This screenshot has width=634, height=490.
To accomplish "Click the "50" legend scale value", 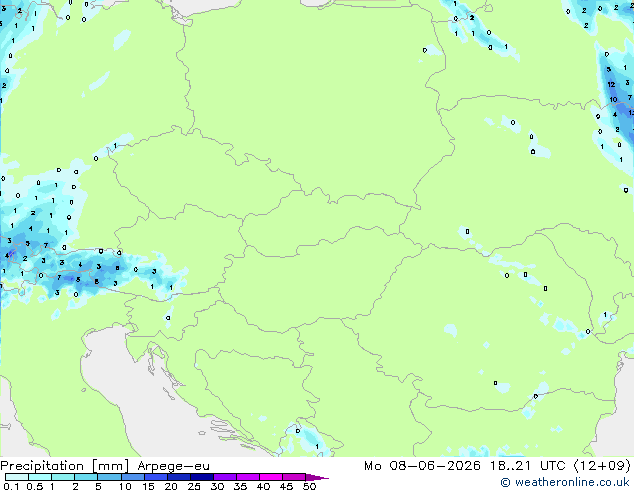I will click(x=309, y=486).
